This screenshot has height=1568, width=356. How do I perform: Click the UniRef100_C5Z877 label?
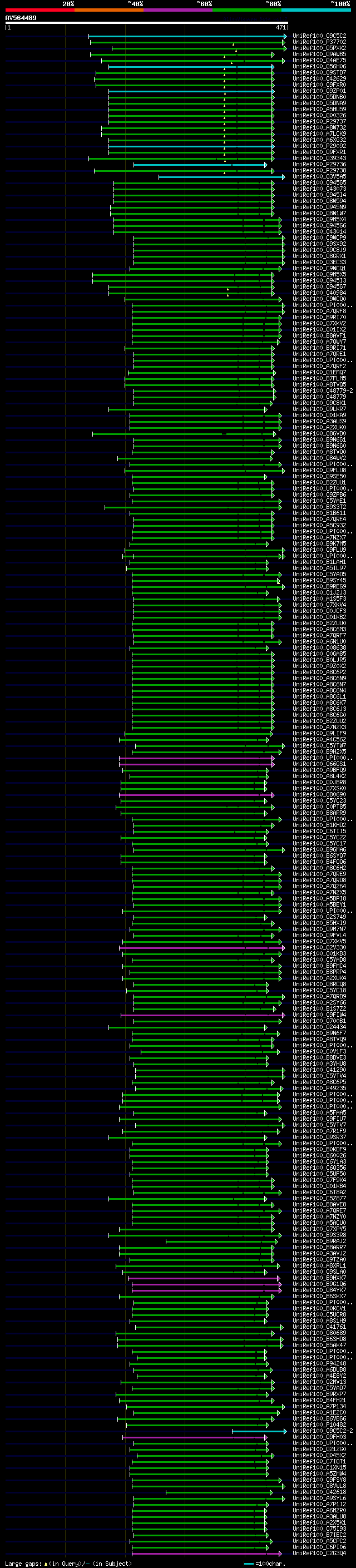point(319,1198)
